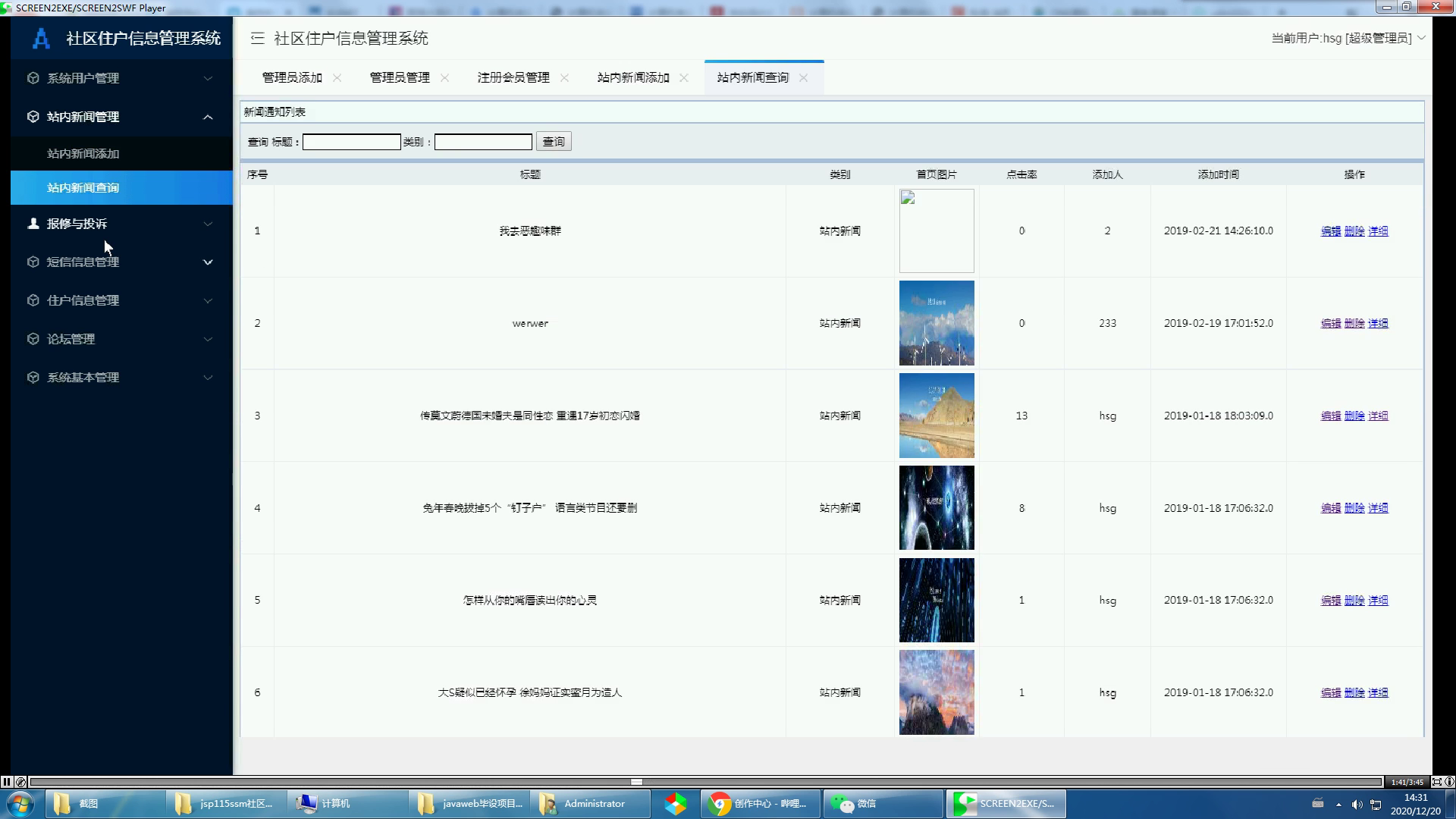Click 详细 for the 大S疑似已经怀孕 row
This screenshot has height=819, width=1456.
[1378, 693]
